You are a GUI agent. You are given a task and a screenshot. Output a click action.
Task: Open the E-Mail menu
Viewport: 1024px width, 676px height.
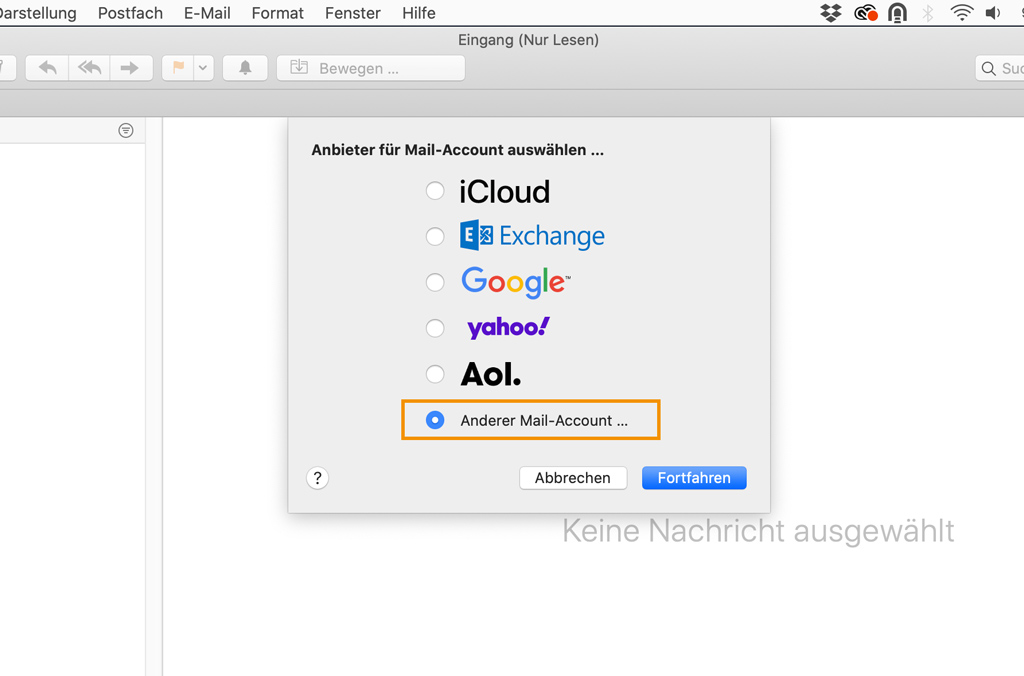click(207, 13)
